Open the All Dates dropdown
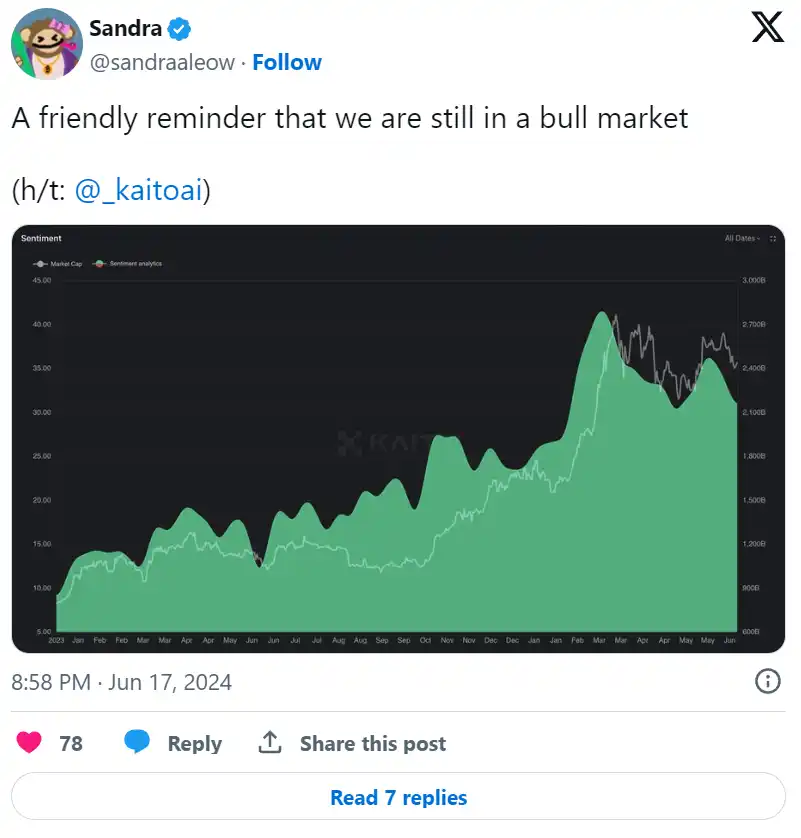 (x=742, y=238)
